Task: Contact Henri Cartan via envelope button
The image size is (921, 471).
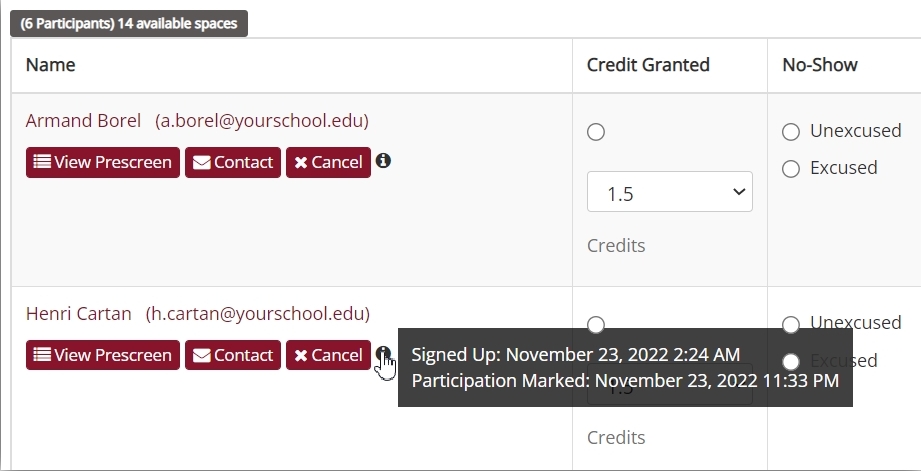Action: click(x=233, y=355)
